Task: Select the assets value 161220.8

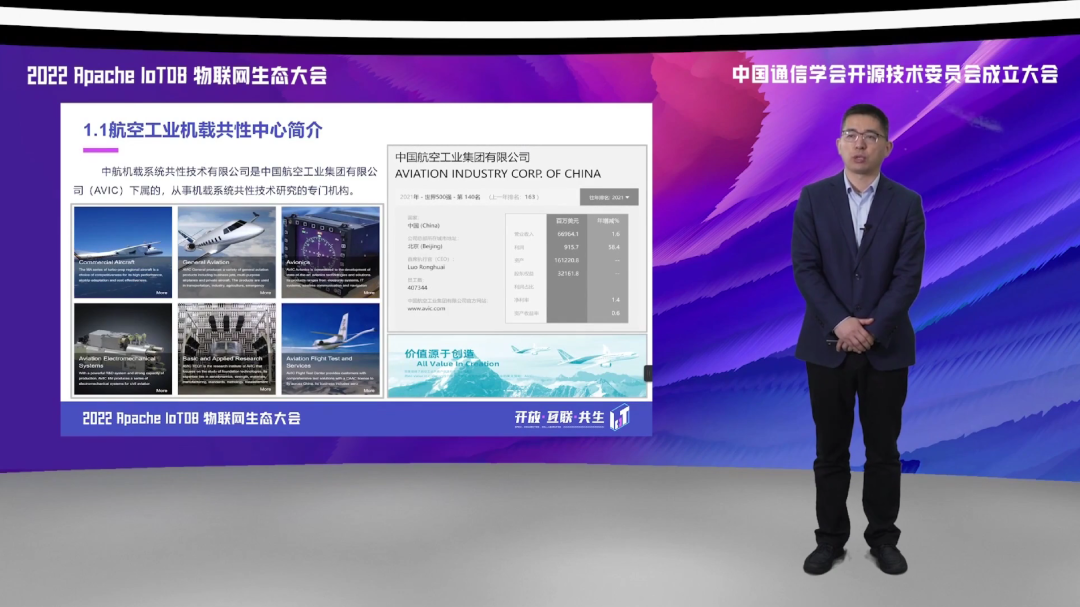Action: [x=567, y=260]
